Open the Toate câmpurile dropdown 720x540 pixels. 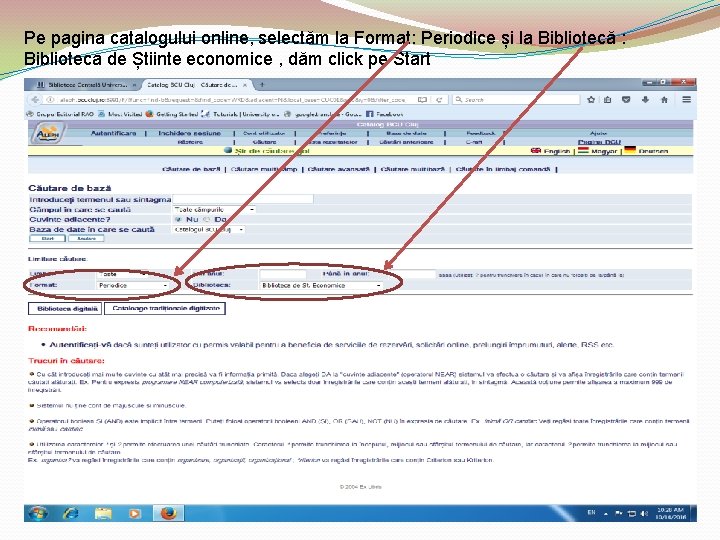pyautogui.click(x=214, y=209)
